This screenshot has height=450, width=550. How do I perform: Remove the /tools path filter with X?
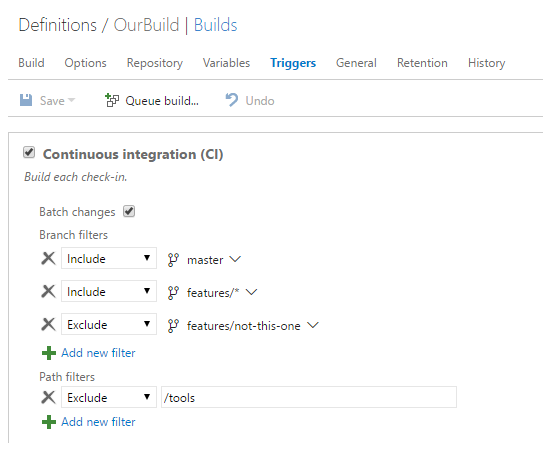tap(48, 397)
